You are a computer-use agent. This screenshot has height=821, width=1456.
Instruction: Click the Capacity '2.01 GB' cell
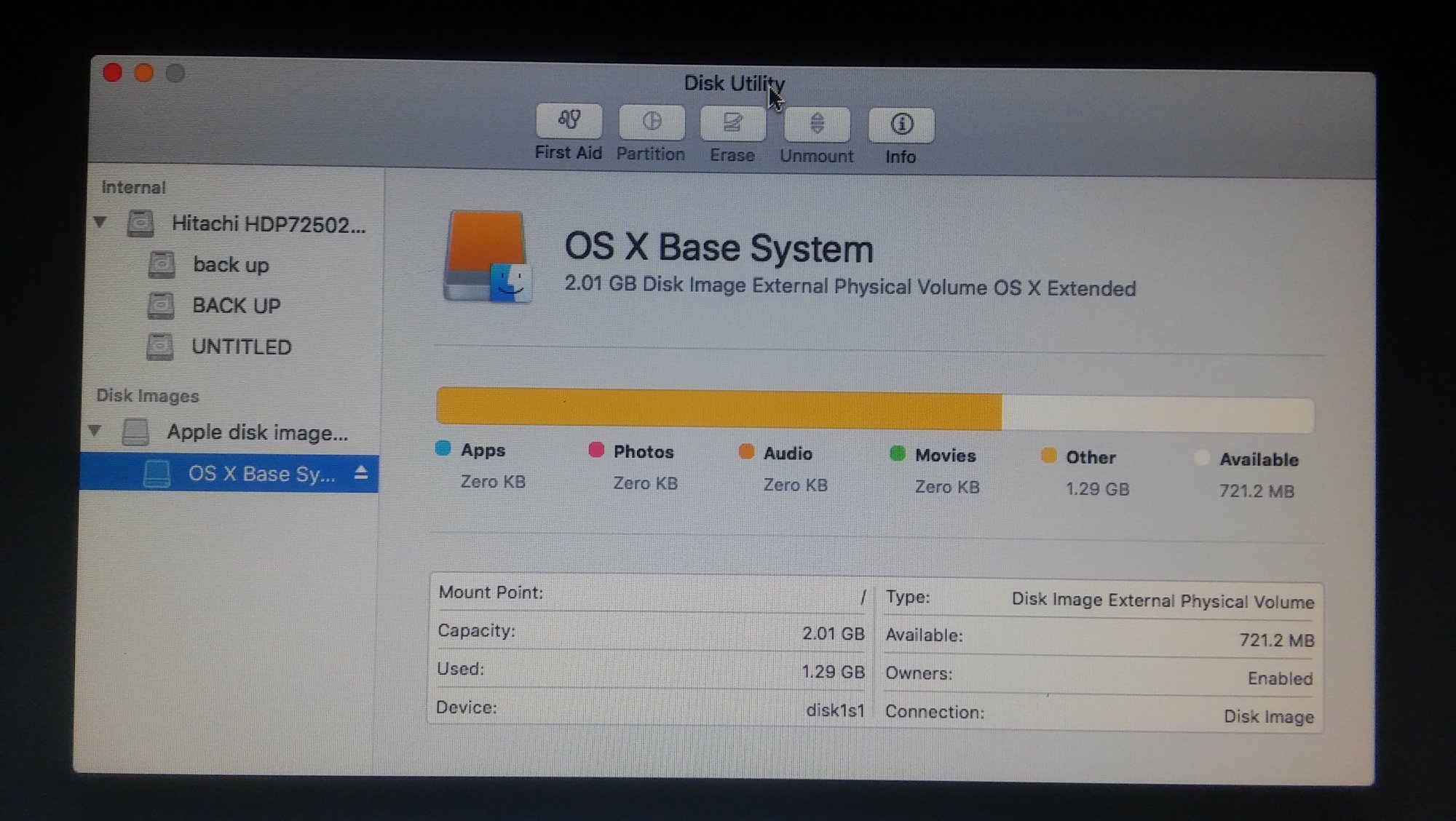(833, 633)
